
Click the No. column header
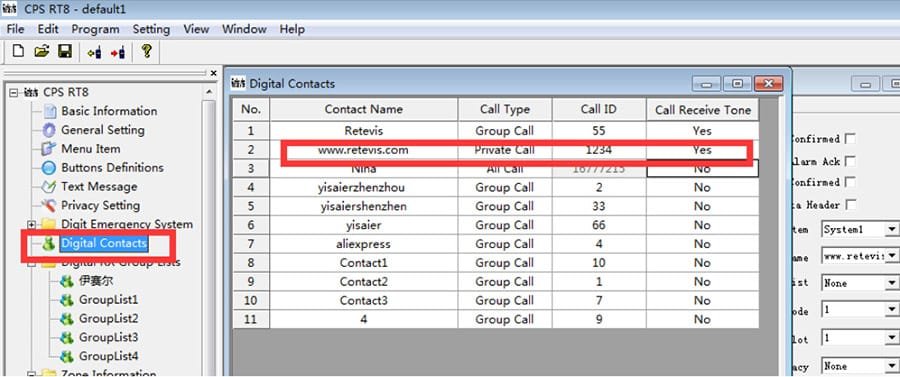pyautogui.click(x=251, y=110)
